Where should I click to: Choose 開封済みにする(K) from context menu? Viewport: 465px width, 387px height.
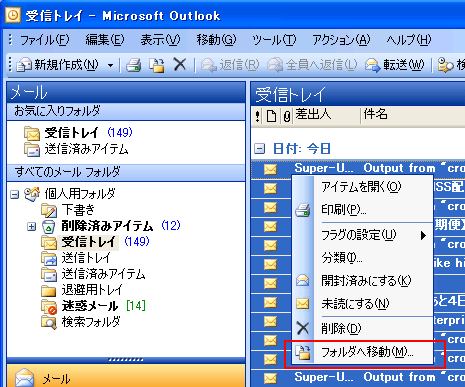(363, 281)
